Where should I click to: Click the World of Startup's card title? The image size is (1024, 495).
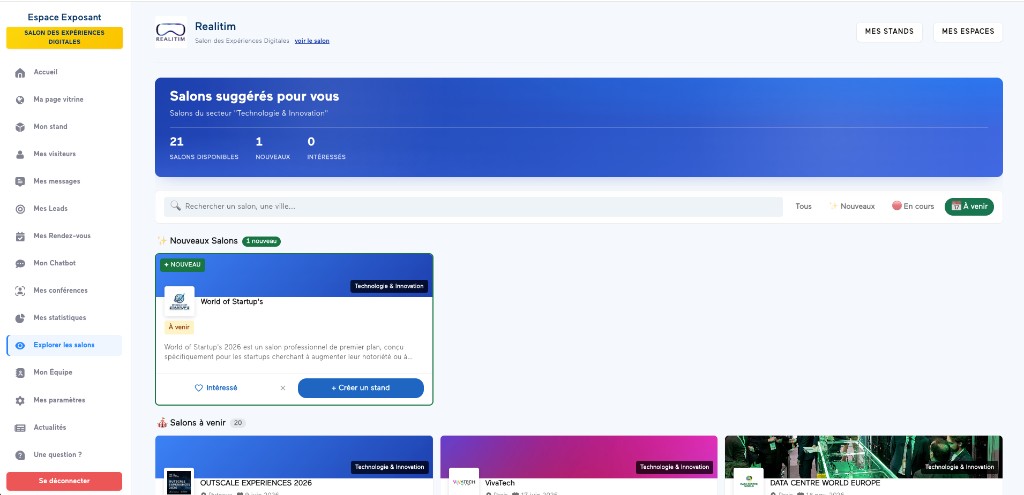coord(232,302)
